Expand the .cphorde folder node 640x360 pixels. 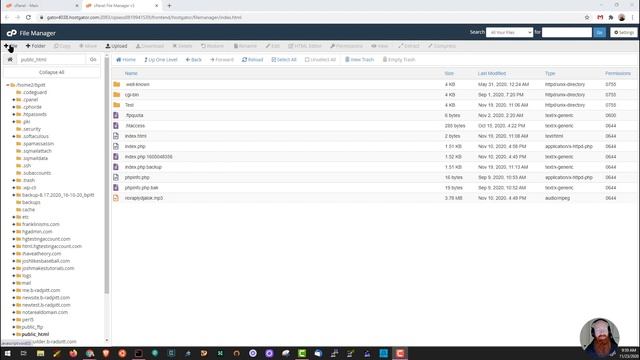click(14, 107)
